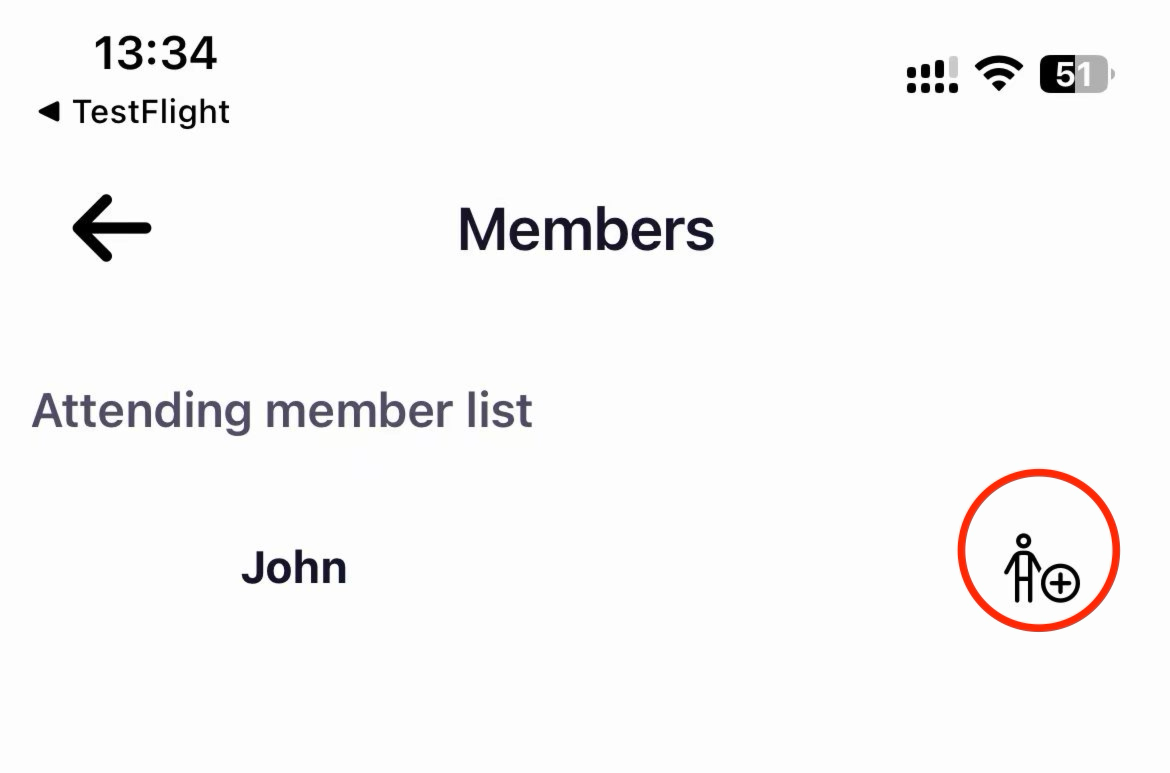Tap the cellular signal dots icon
1170x773 pixels.
[x=932, y=75]
